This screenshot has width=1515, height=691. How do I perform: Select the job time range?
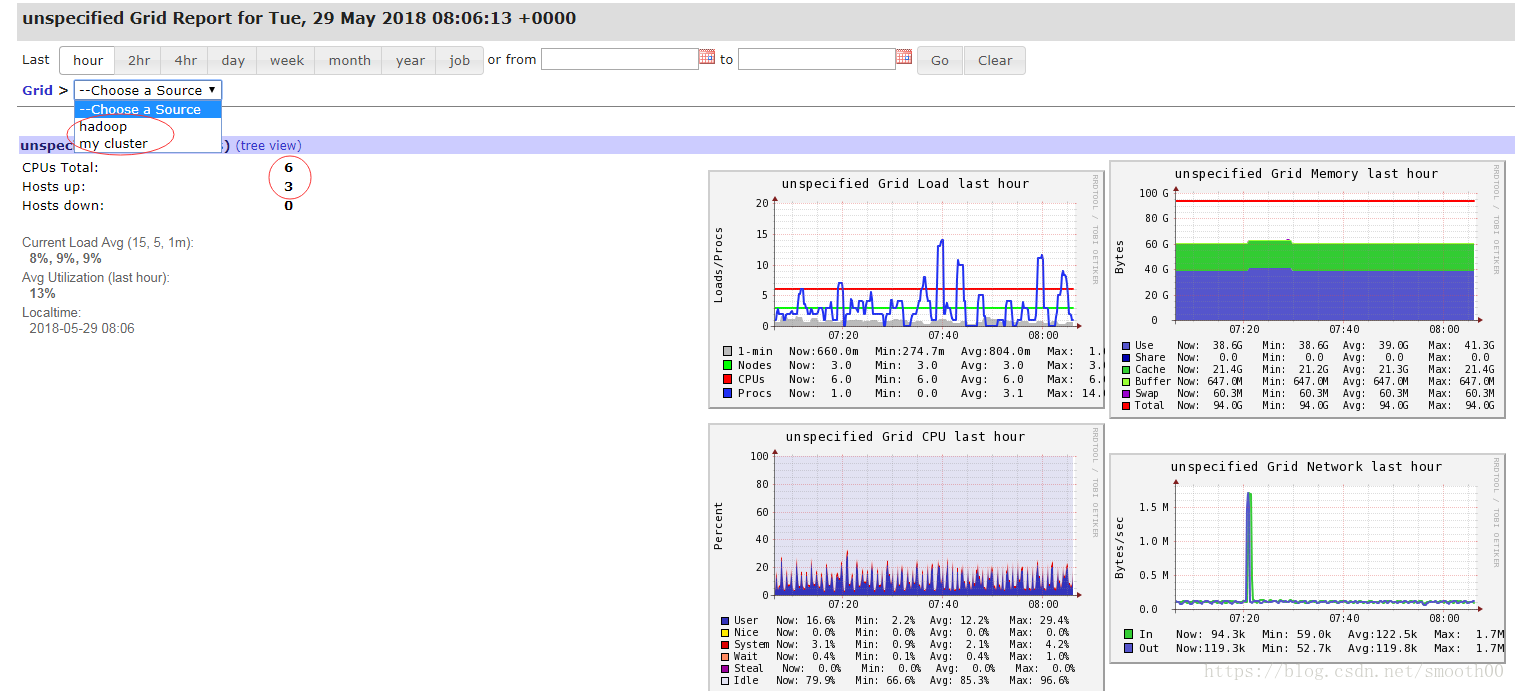point(460,60)
